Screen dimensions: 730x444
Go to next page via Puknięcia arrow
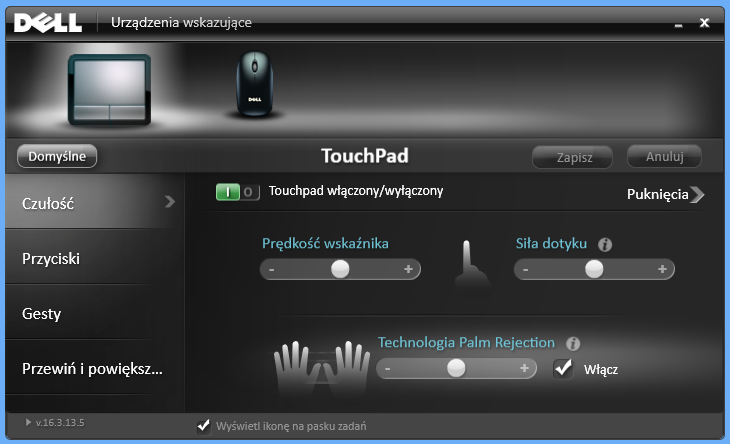click(697, 195)
